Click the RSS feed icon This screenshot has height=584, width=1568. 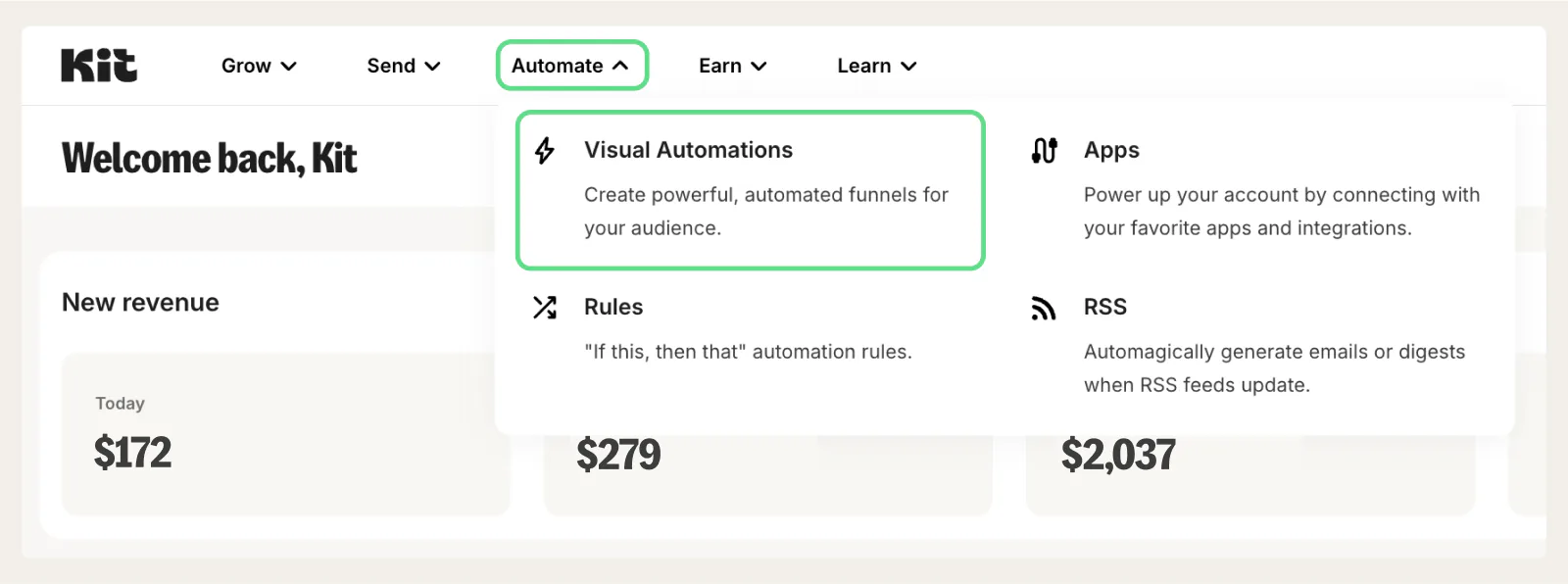1044,309
